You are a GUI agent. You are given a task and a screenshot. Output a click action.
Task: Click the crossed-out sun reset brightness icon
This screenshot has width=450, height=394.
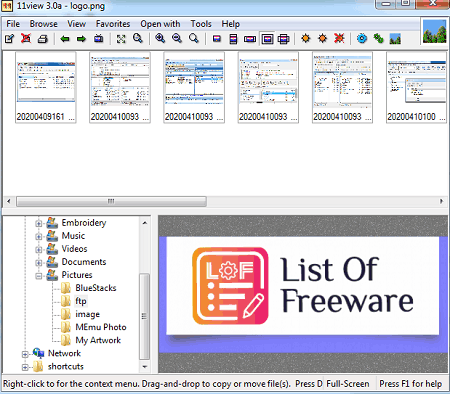(339, 39)
